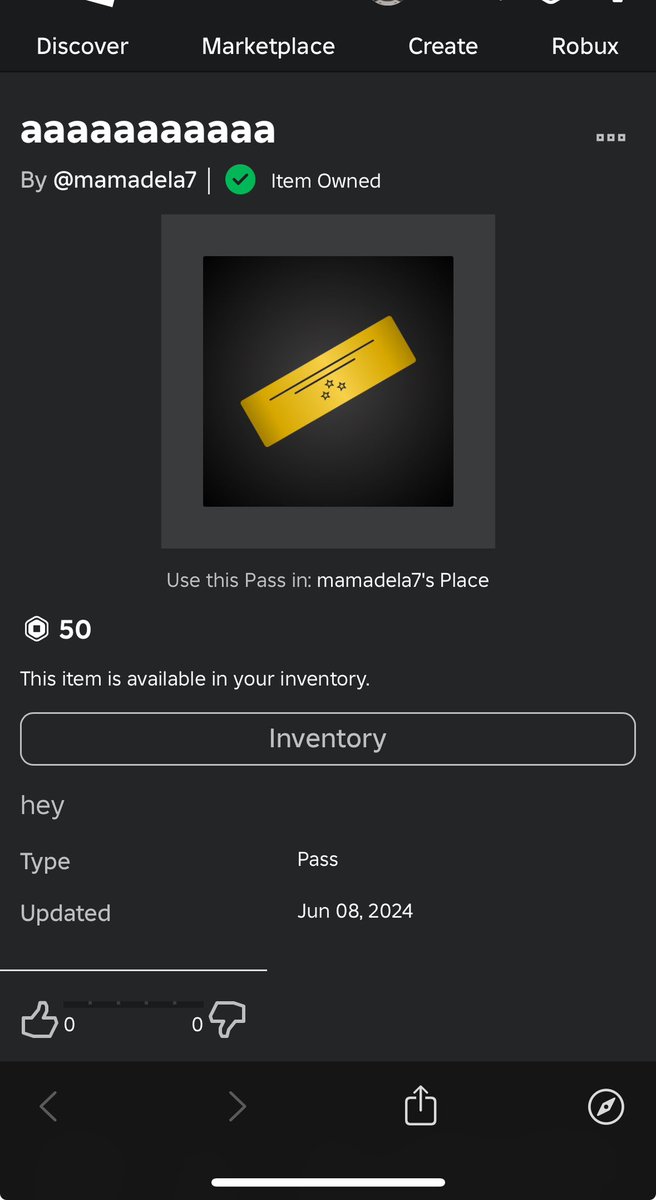Click the Inventory button

point(328,739)
